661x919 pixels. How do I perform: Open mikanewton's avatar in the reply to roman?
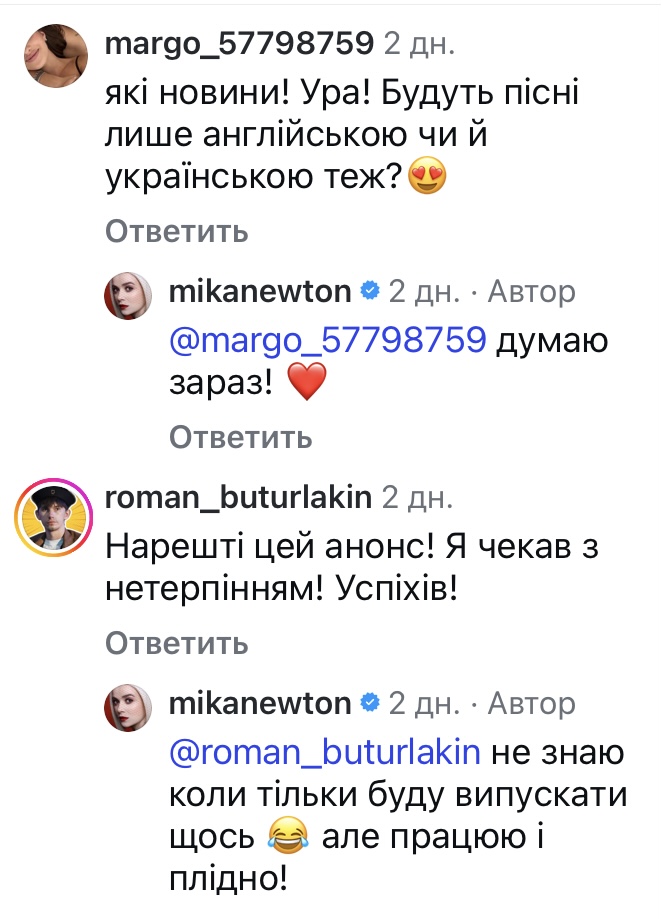click(127, 709)
